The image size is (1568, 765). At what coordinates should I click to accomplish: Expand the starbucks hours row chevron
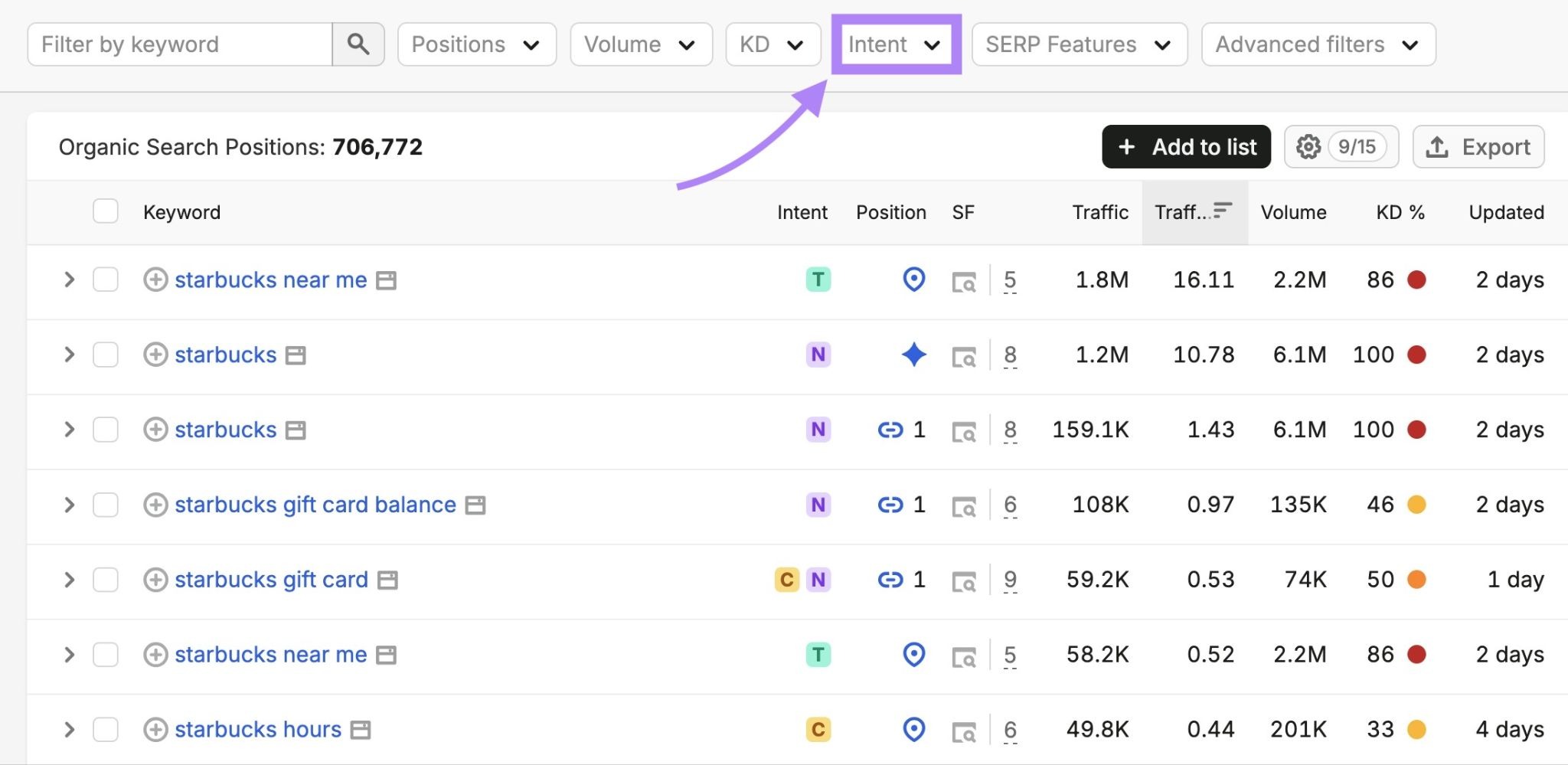[69, 730]
